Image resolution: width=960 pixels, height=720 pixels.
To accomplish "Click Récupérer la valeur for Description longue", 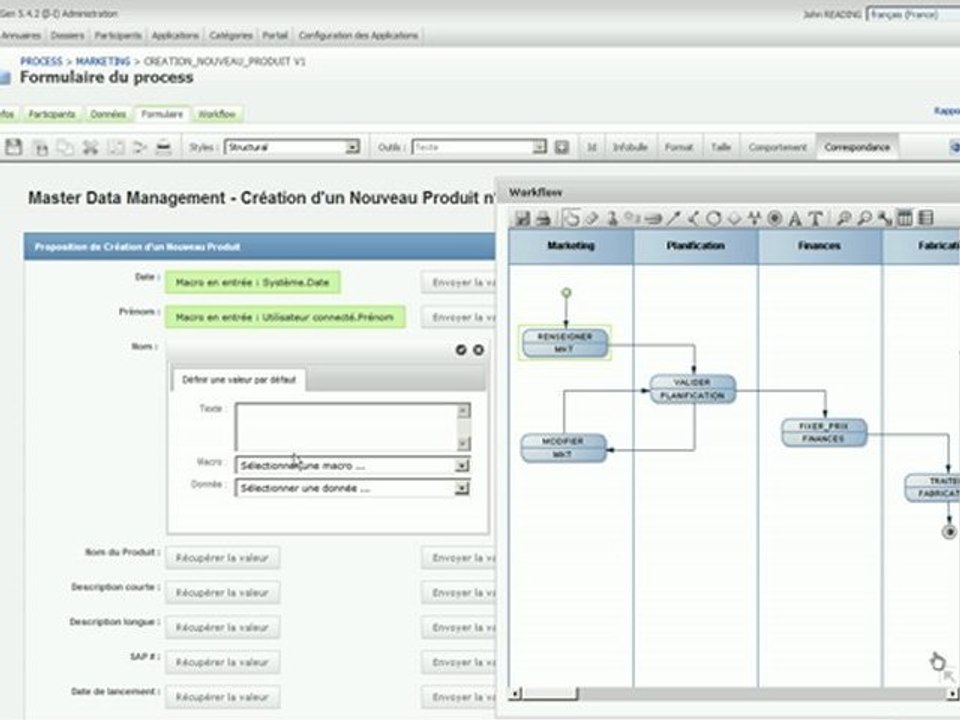I will pos(222,628).
